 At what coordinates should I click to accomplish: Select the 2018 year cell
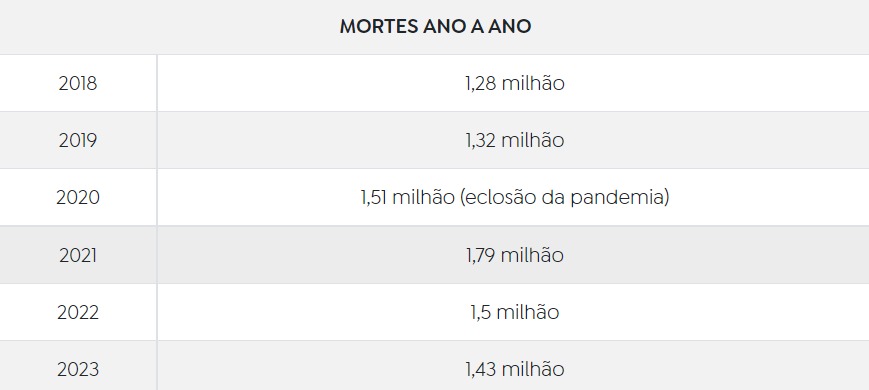[78, 83]
